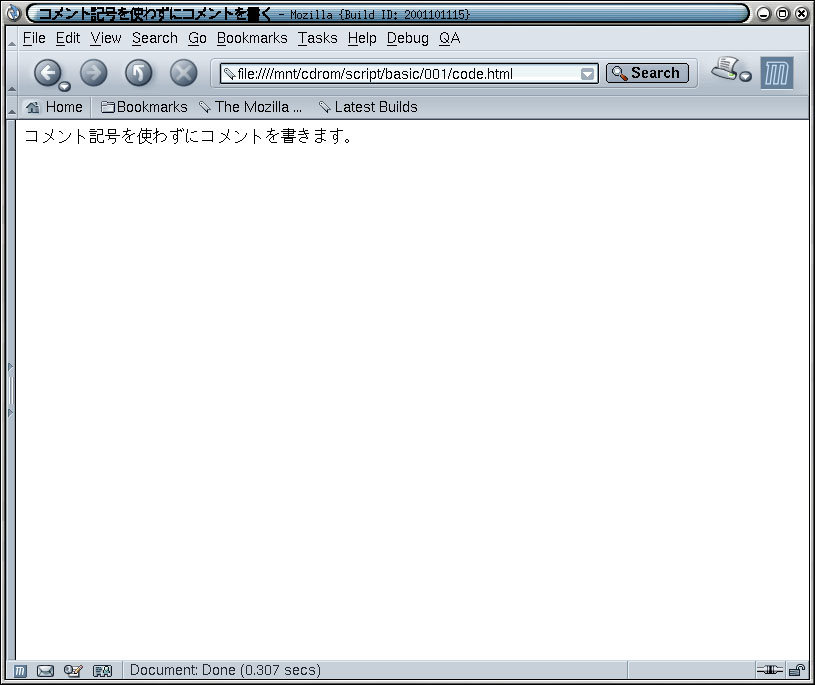
Task: Open the Latest Builds bookmark link
Action: click(368, 107)
